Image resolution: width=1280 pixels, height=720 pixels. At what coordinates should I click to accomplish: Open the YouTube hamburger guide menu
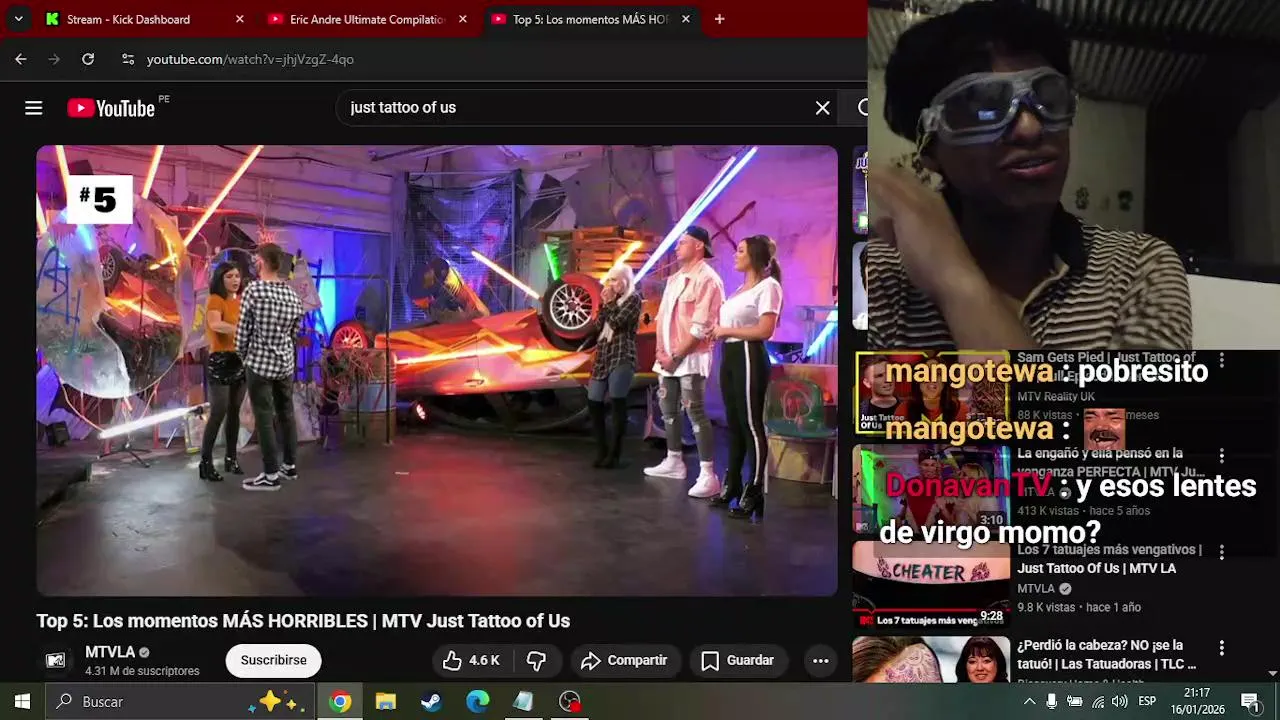point(34,108)
